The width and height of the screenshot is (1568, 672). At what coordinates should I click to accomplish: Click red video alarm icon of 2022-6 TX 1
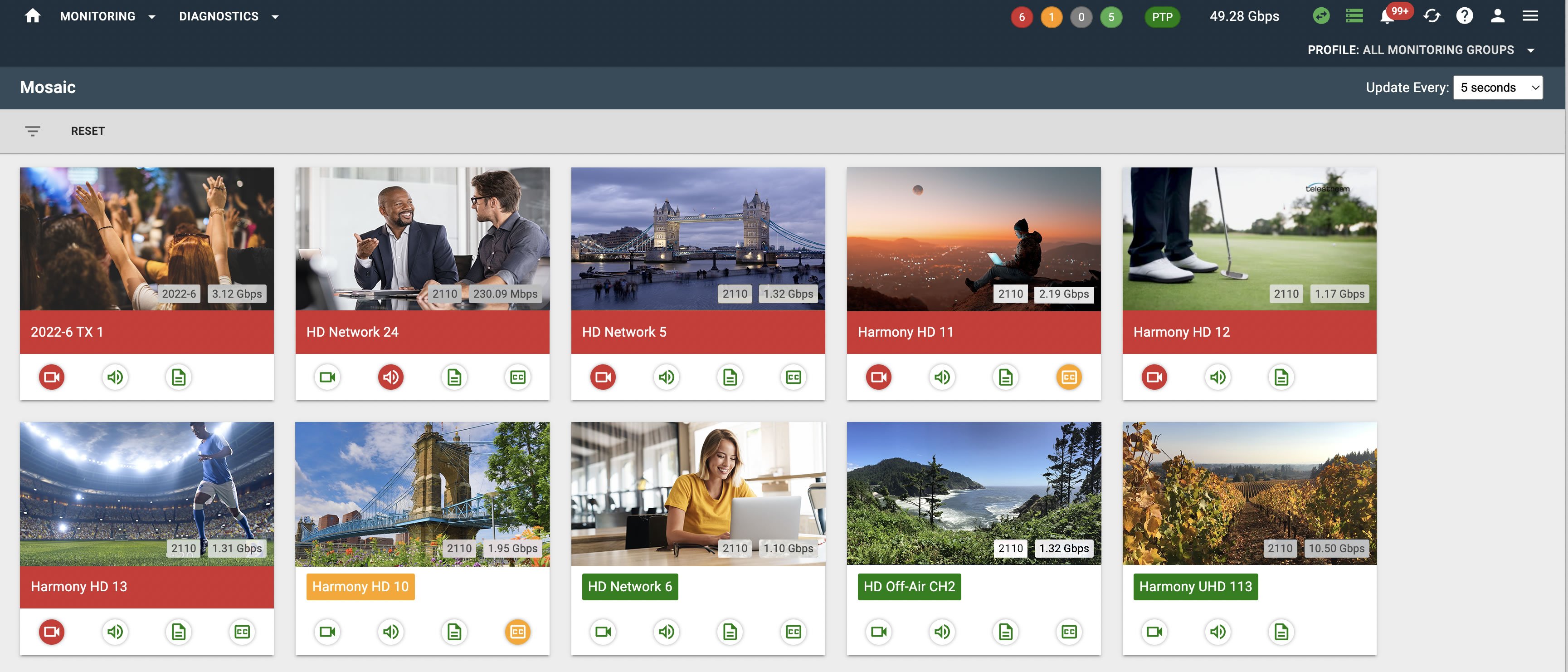tap(52, 377)
